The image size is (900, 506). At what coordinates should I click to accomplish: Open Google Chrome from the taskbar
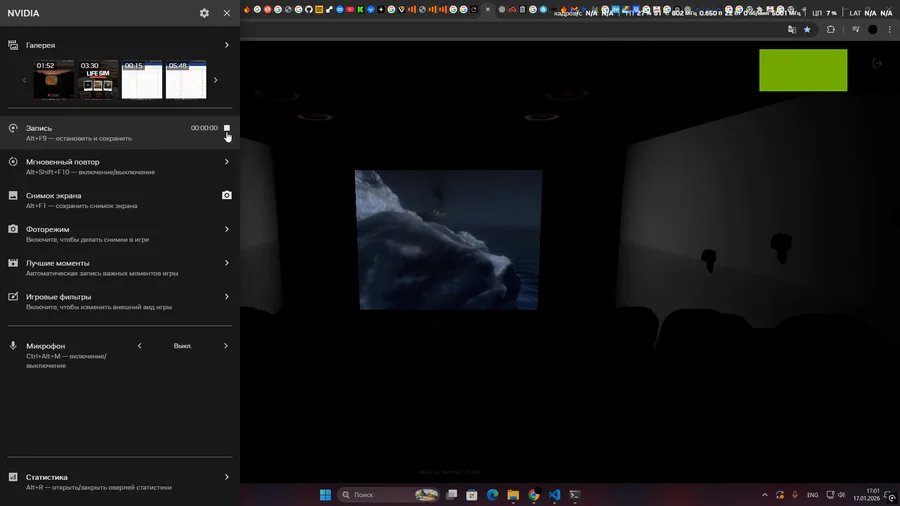(x=534, y=495)
